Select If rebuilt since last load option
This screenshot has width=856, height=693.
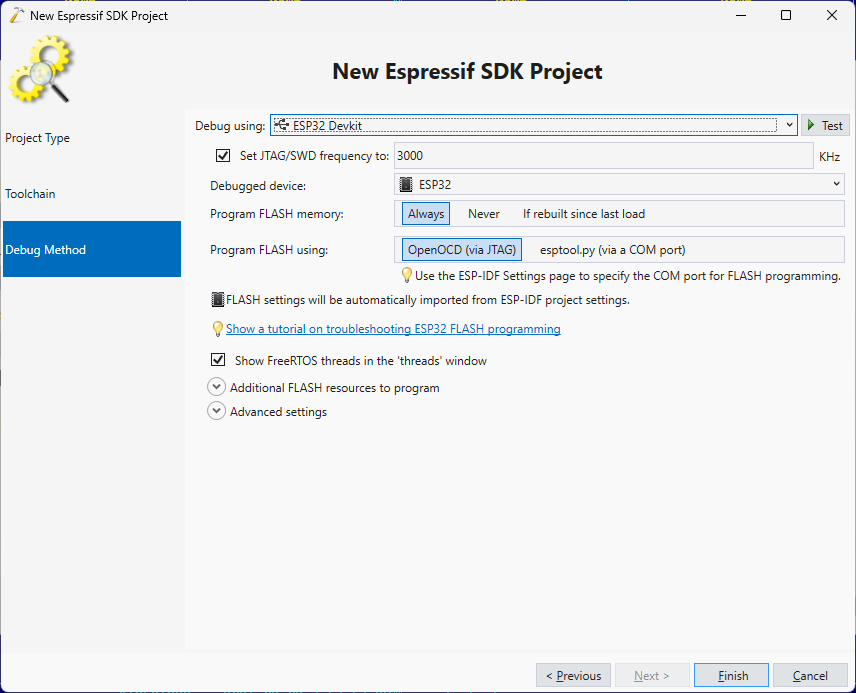(583, 214)
